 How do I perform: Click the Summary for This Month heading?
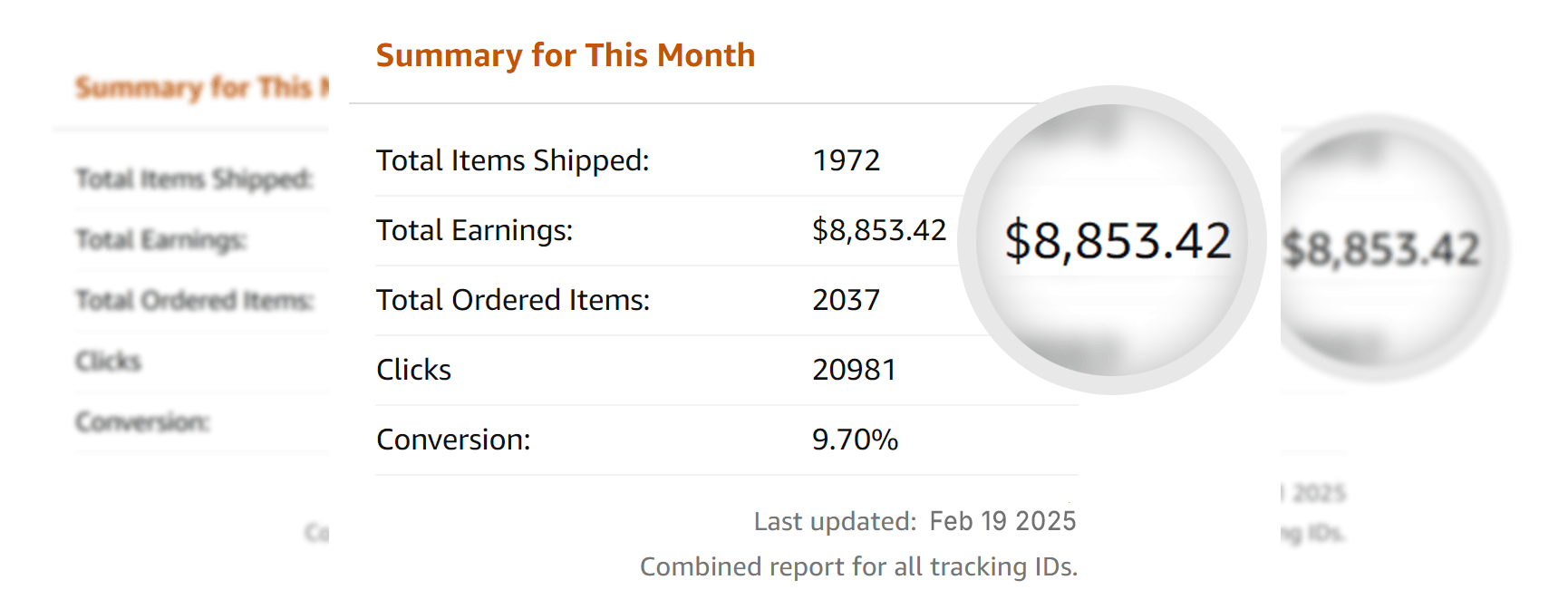566,55
